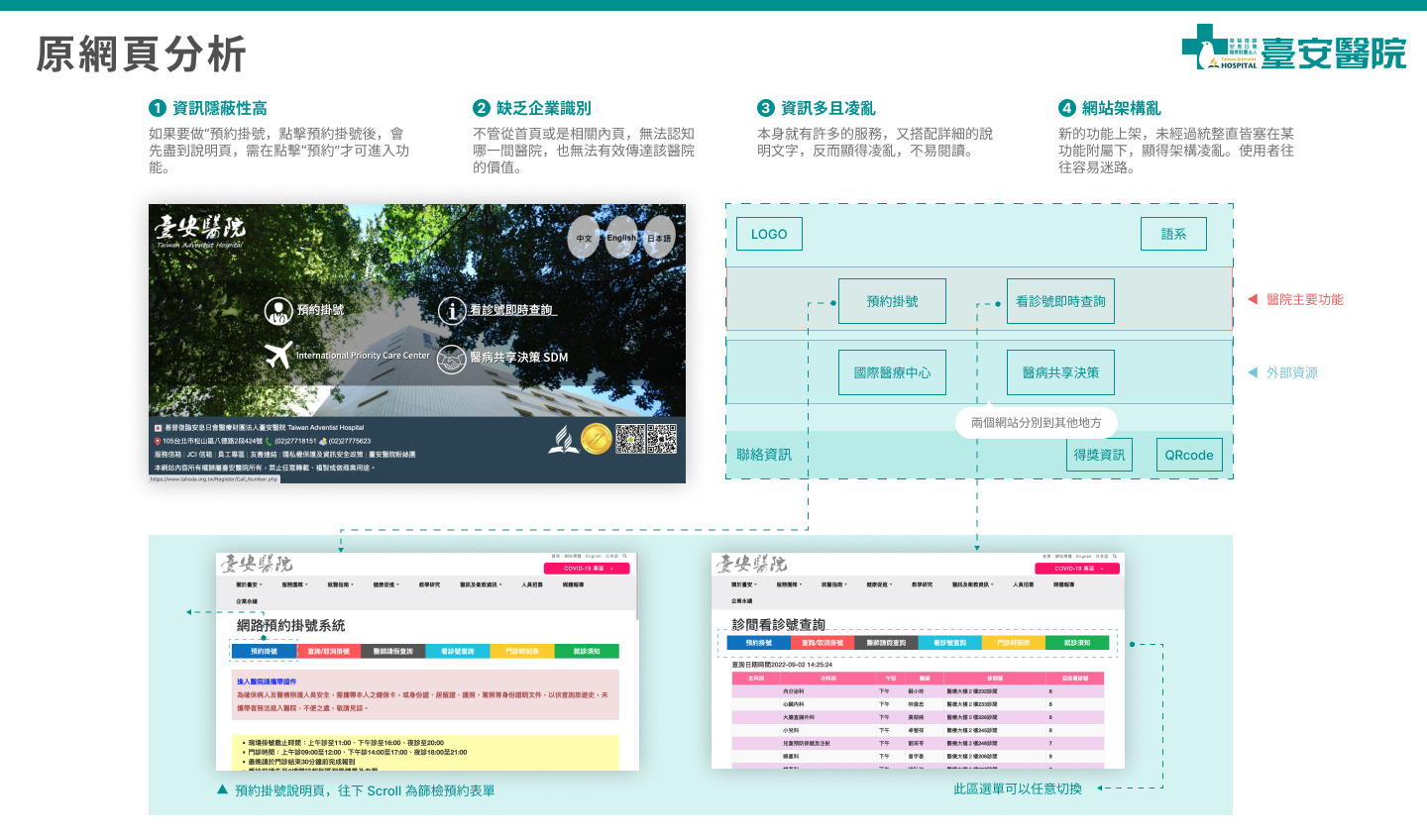Click the 兒童預防保健及注射 row in the table

(918, 743)
